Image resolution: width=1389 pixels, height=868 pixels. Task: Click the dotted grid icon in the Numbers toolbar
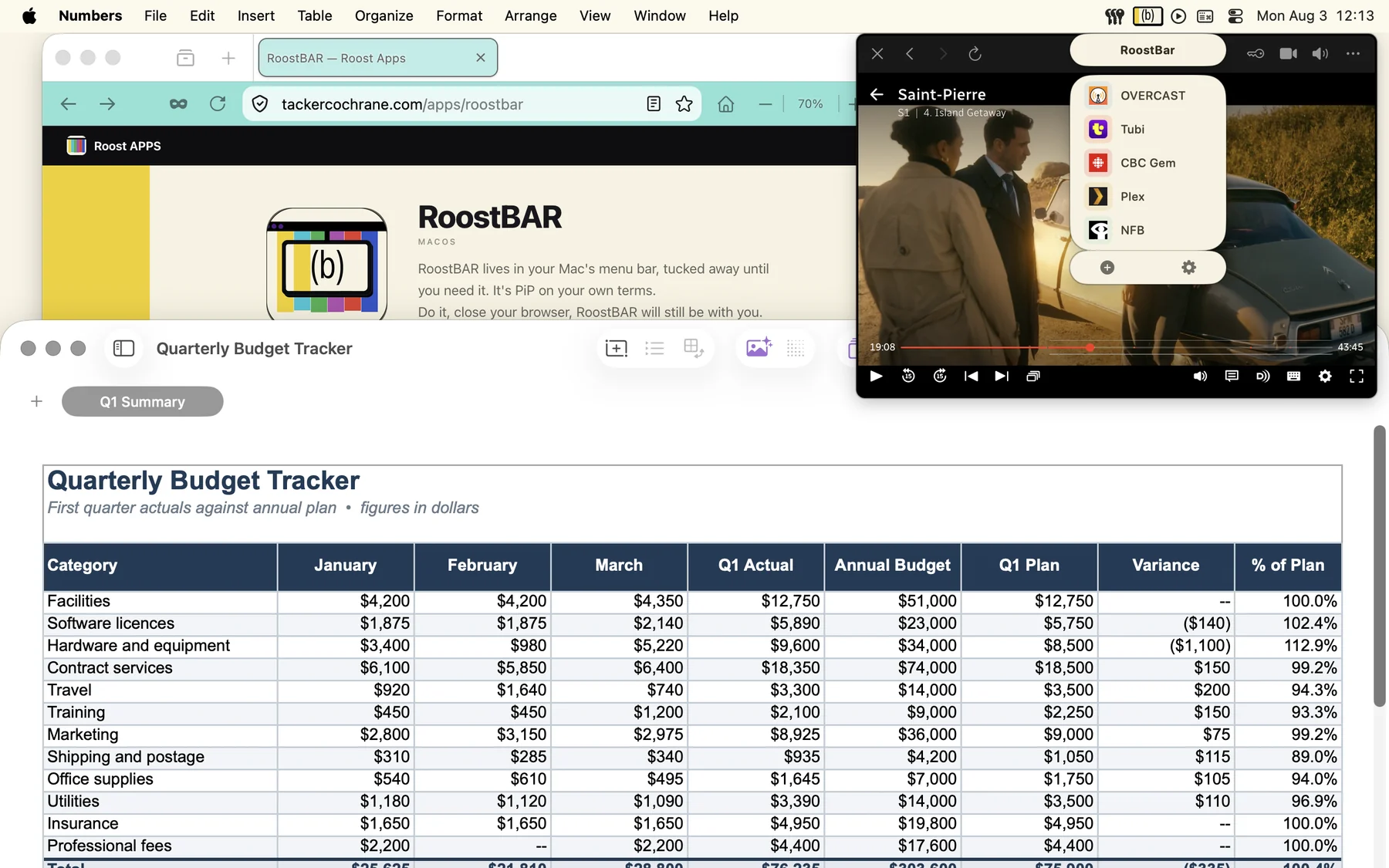[x=796, y=348]
